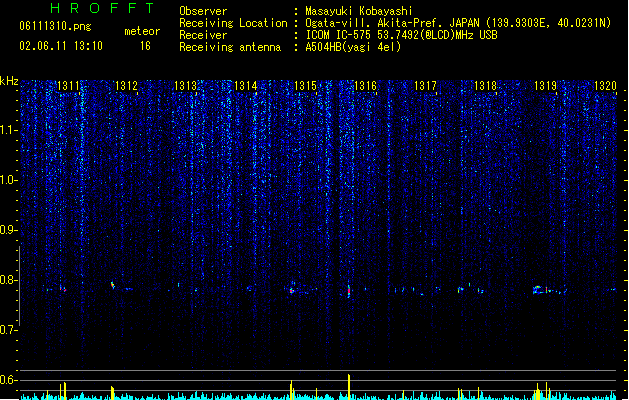Click time marker 1320
The image size is (629, 400).
point(605,86)
